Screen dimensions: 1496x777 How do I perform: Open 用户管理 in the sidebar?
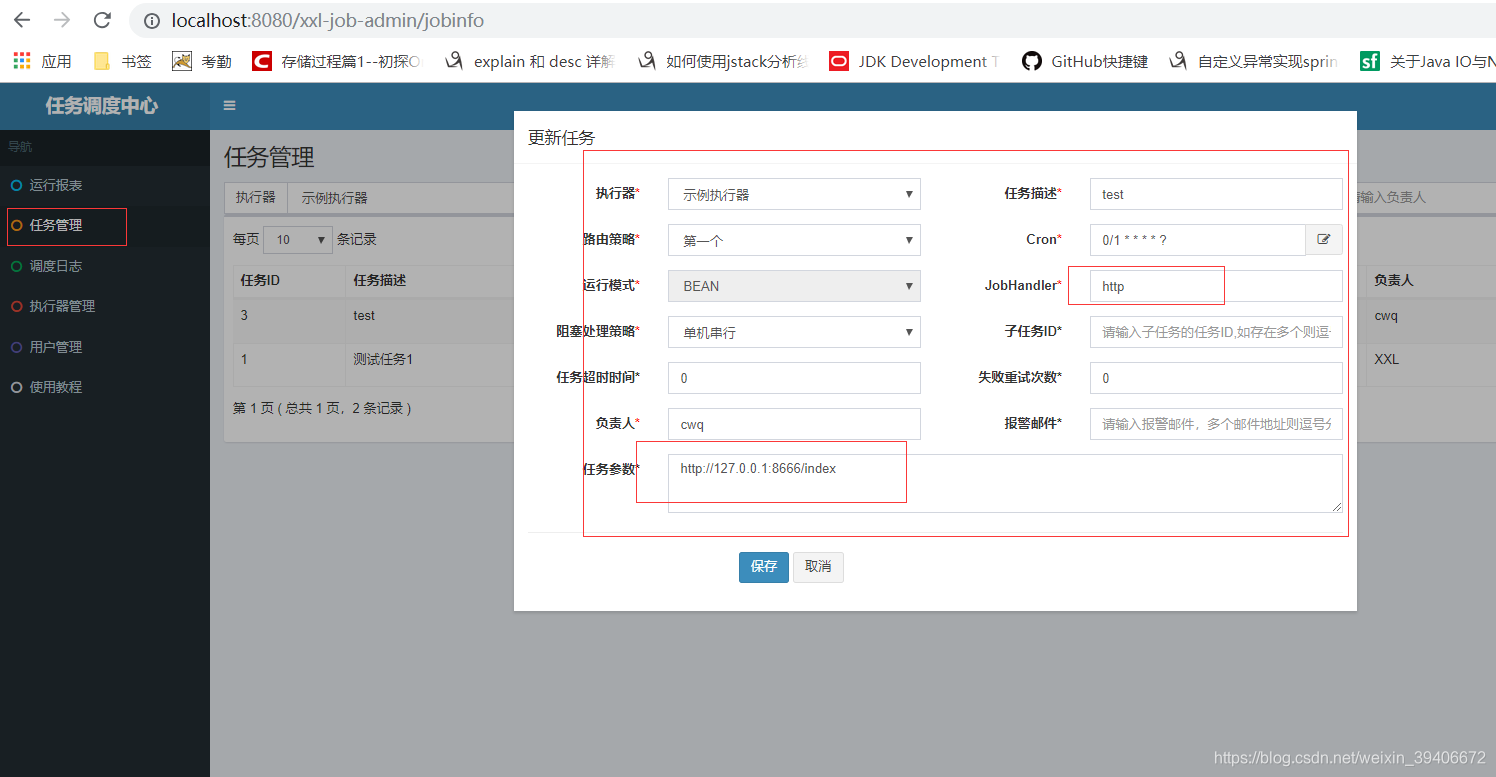[105, 347]
